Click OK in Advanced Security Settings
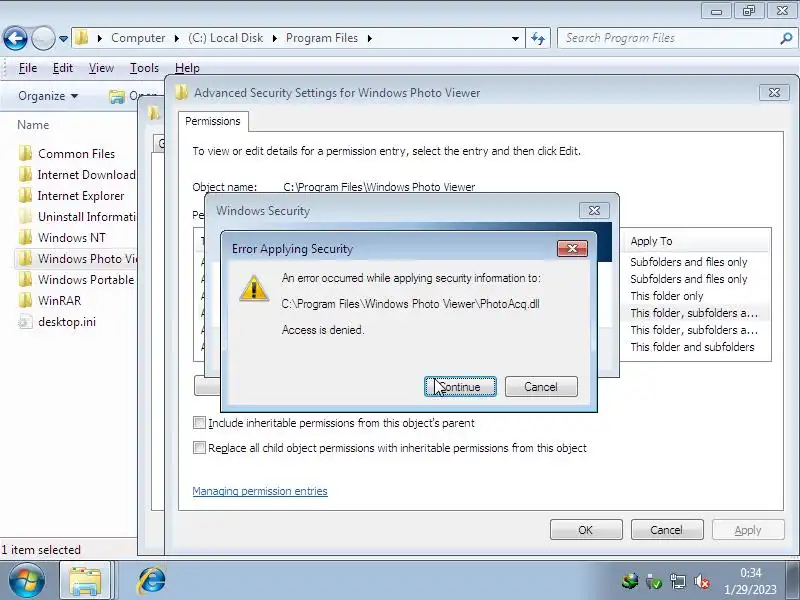 point(586,530)
